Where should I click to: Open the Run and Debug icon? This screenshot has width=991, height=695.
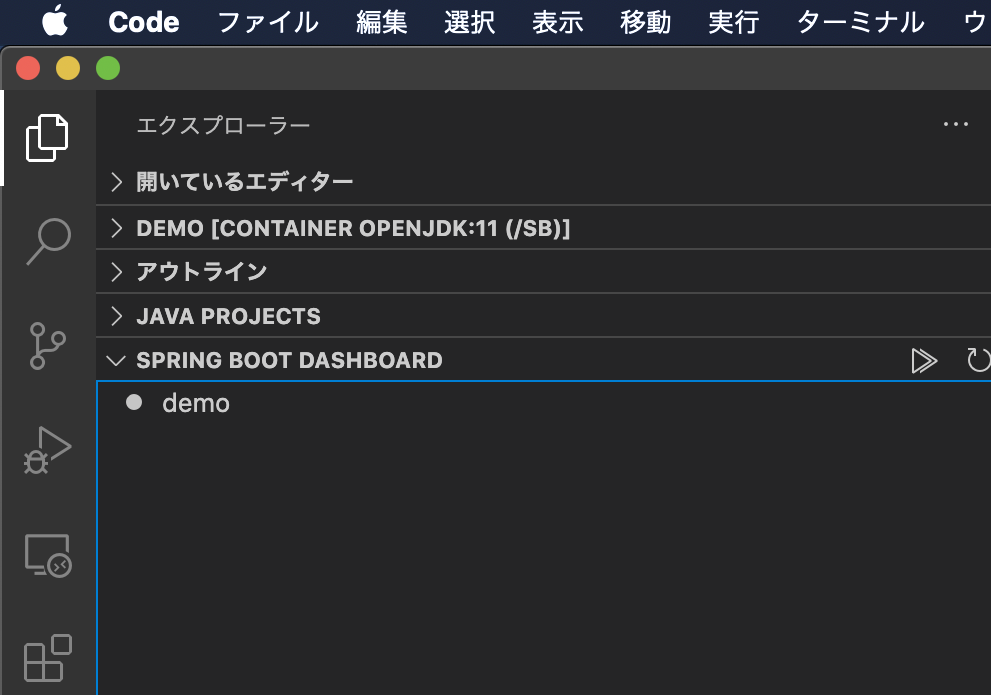coord(47,450)
